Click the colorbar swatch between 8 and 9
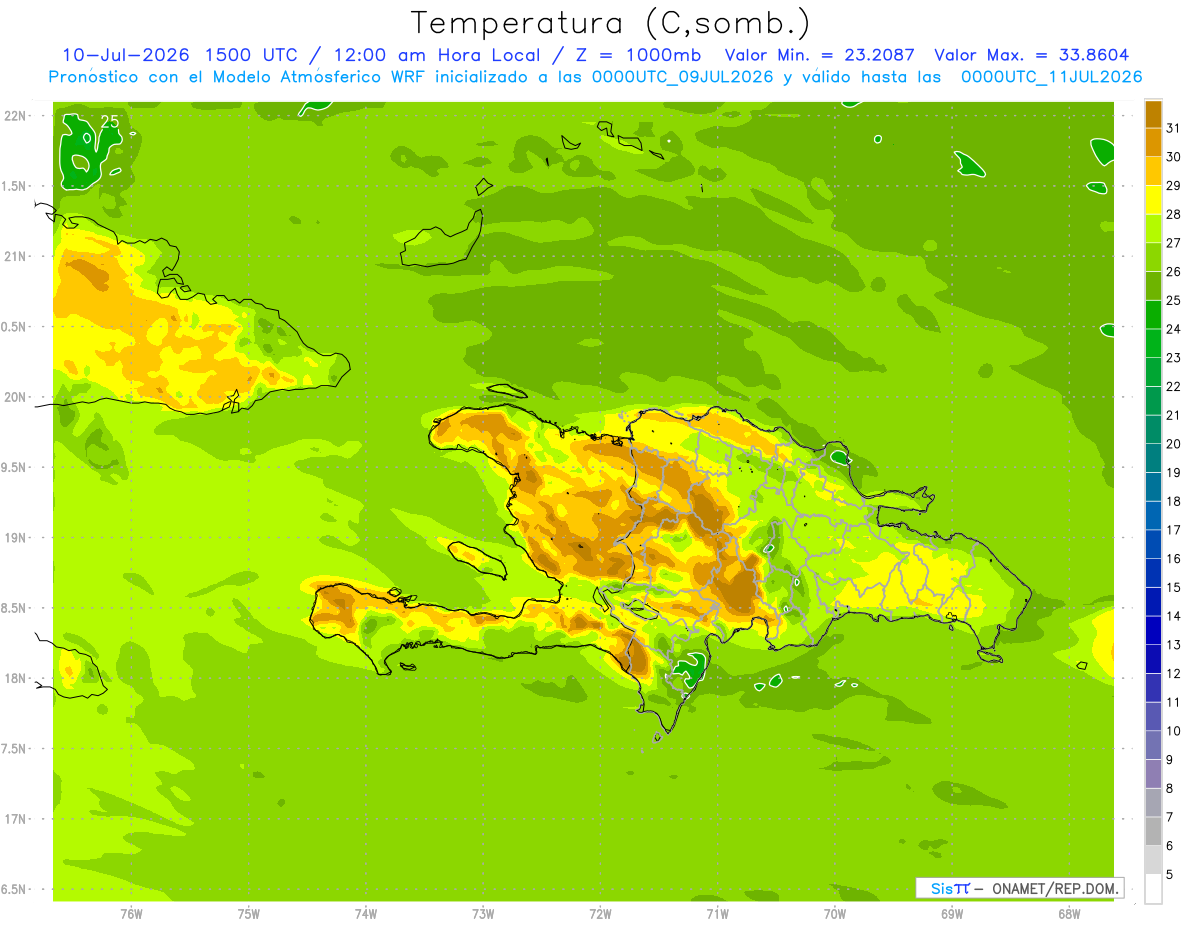The width and height of the screenshot is (1200, 927). (x=1153, y=774)
